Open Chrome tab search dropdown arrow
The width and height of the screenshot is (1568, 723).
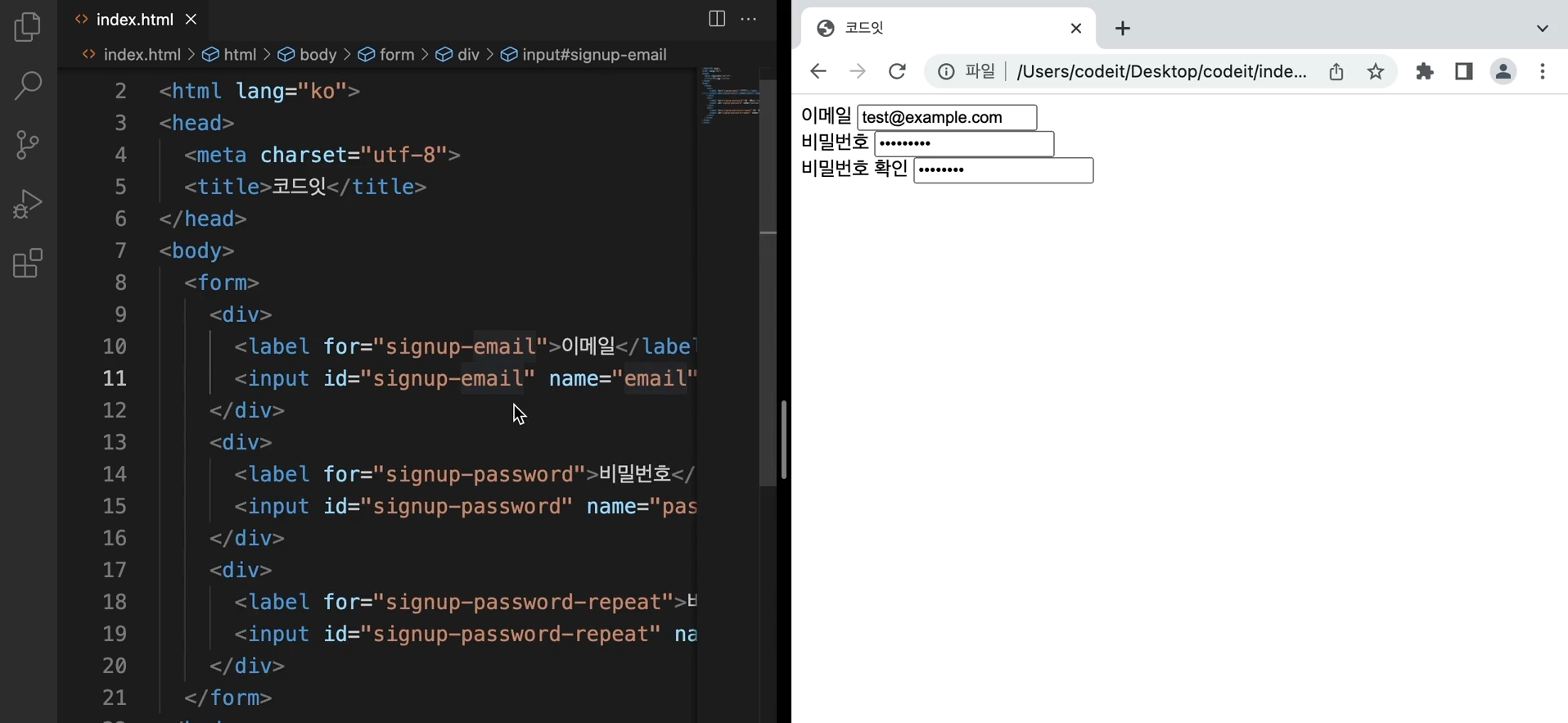click(x=1543, y=28)
